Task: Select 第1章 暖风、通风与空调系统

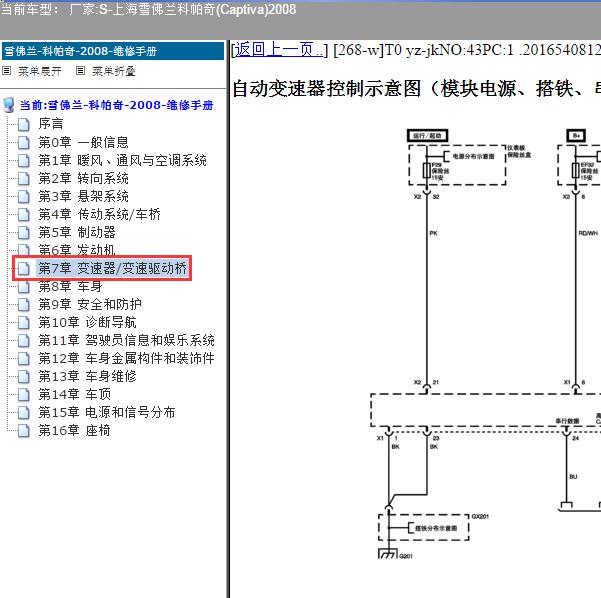Action: tap(122, 160)
